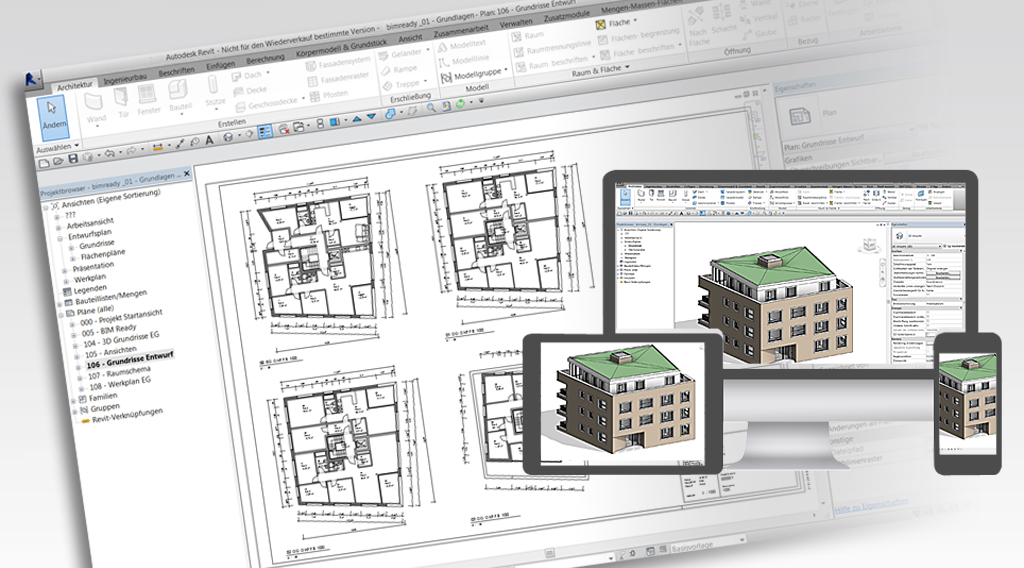
Task: Open the Modellgruppe dropdown
Action: 480,76
